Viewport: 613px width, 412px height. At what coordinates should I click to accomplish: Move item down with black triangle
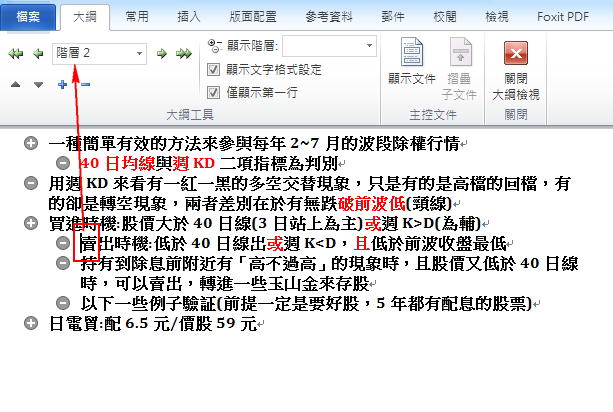pyautogui.click(x=38, y=84)
